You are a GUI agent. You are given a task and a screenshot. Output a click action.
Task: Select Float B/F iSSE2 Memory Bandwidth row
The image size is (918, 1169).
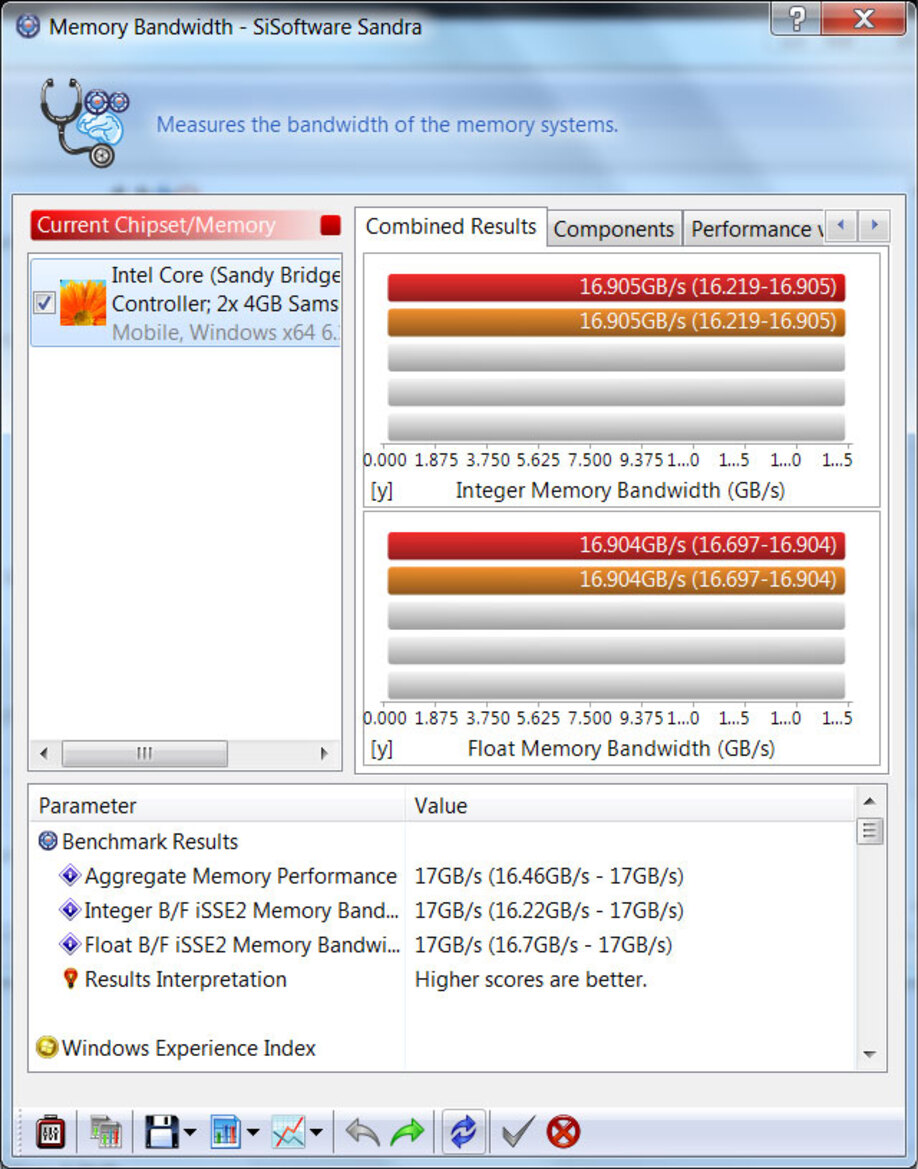[443, 945]
